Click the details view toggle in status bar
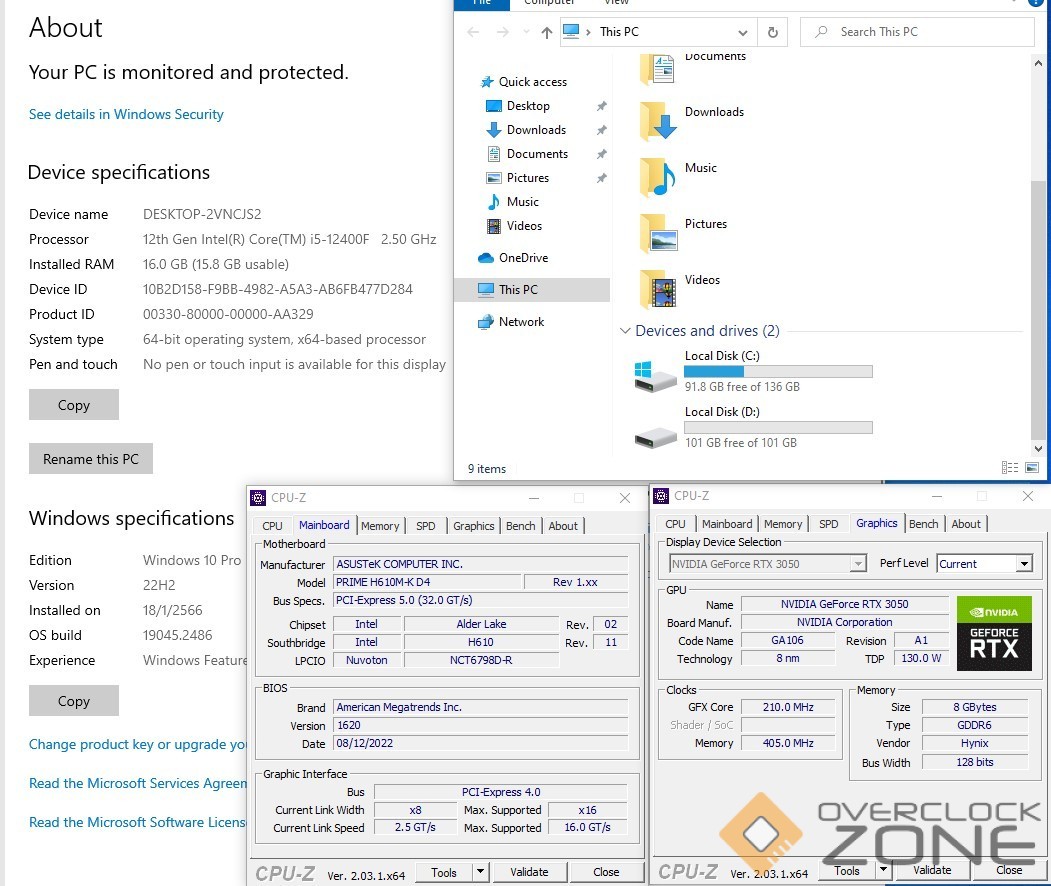This screenshot has height=886, width=1051. (1008, 468)
